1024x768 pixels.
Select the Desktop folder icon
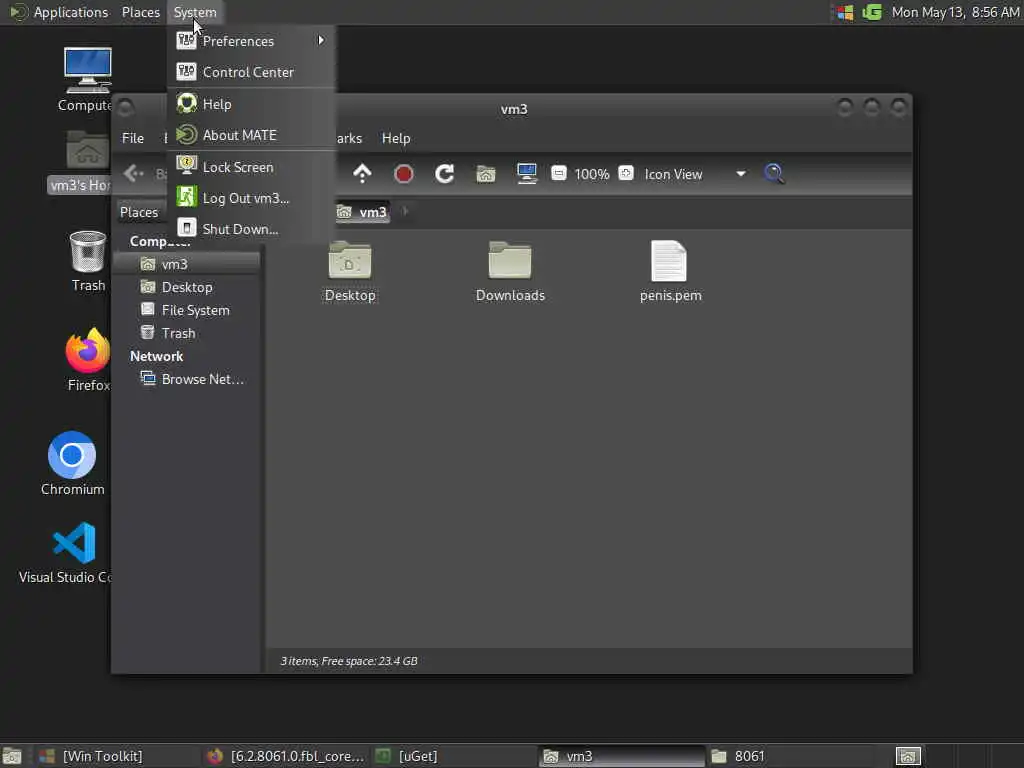350,271
